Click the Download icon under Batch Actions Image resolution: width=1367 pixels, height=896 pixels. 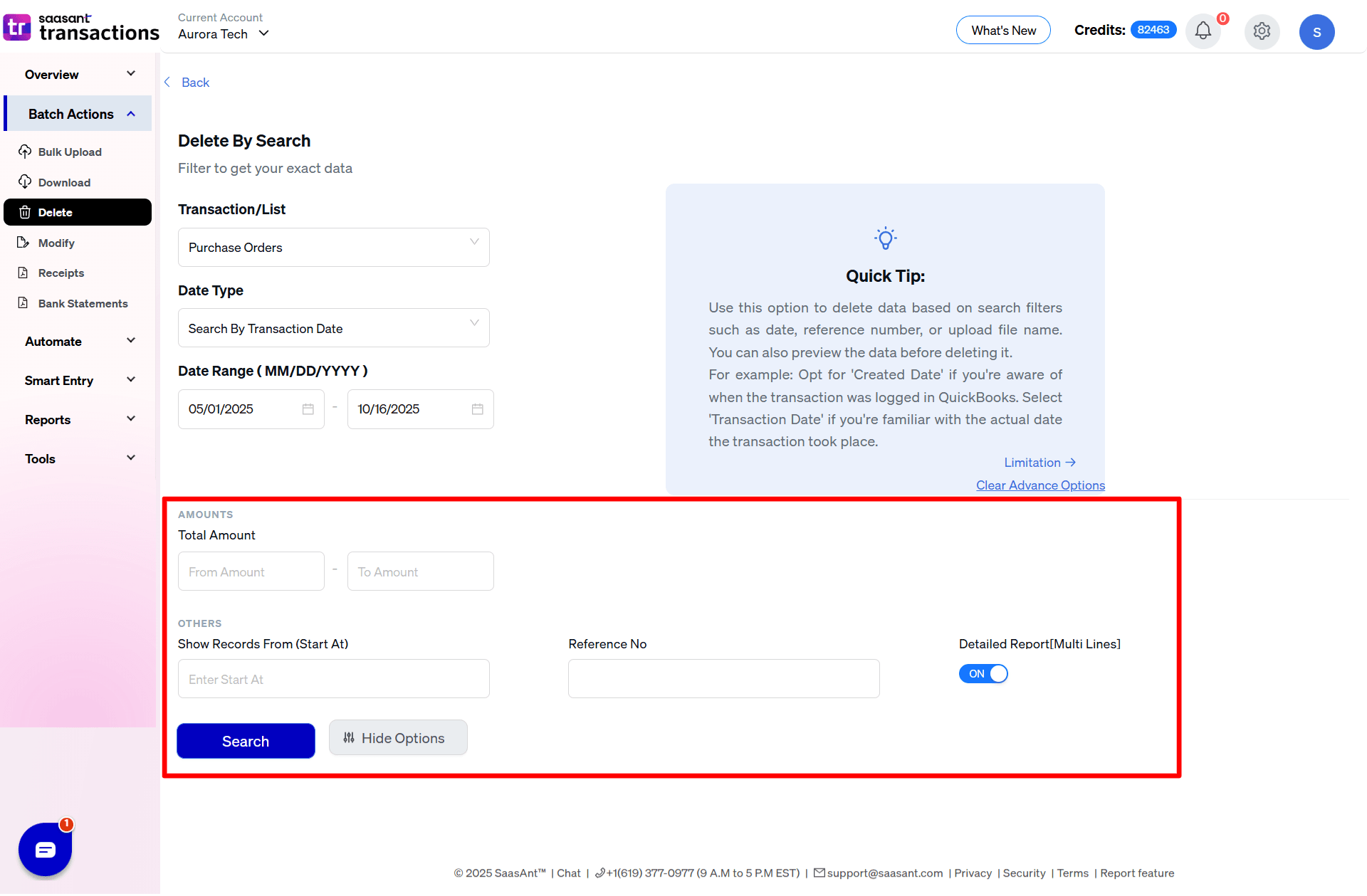tap(25, 181)
